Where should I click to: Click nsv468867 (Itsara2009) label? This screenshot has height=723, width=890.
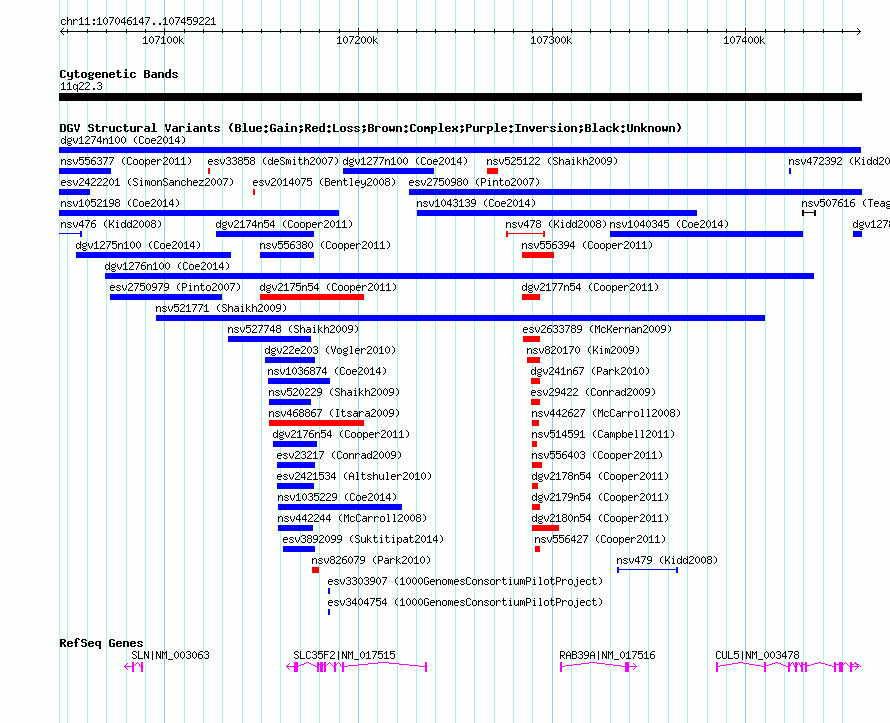(334, 413)
